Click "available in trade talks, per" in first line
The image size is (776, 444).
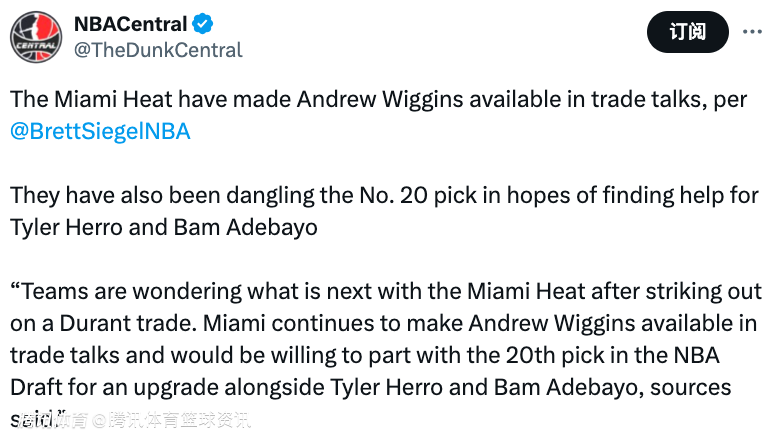pyautogui.click(x=608, y=99)
